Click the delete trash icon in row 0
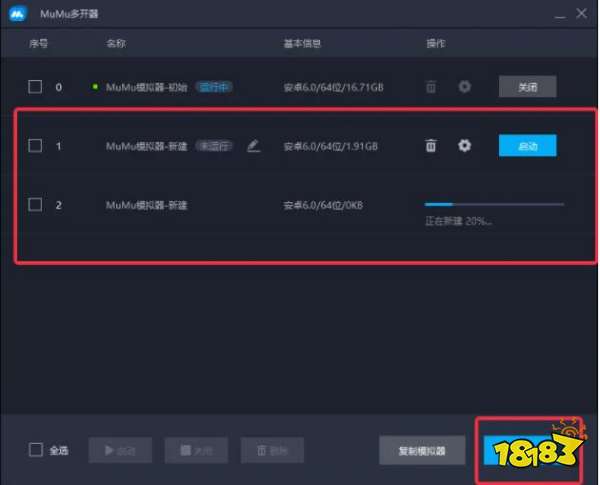600x485 pixels. 431,87
